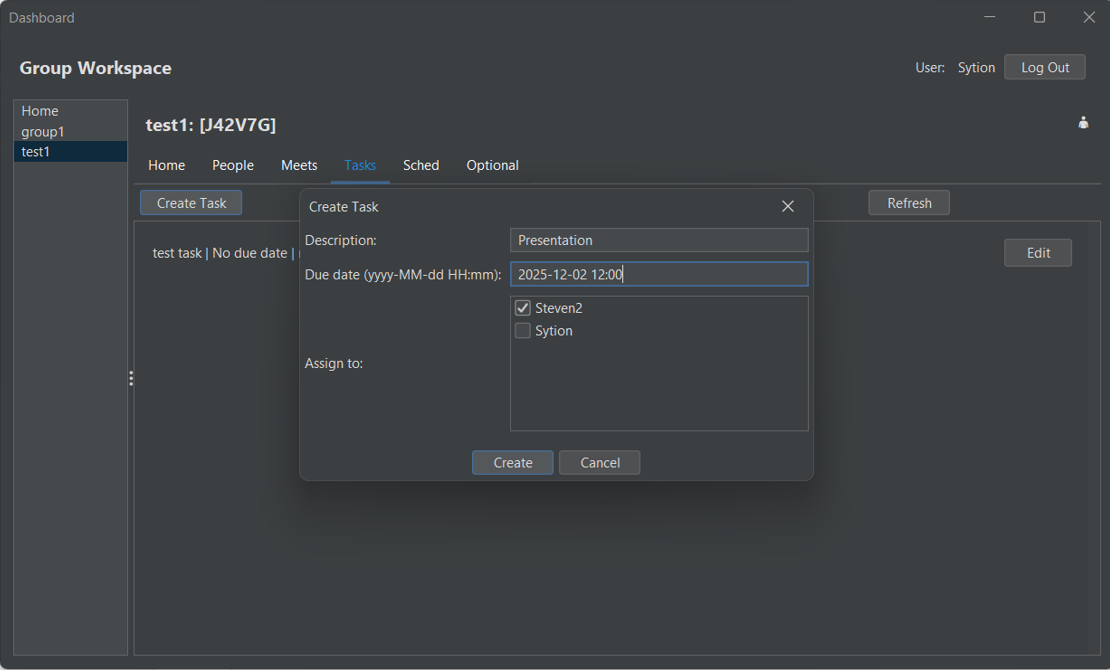The height and width of the screenshot is (670, 1110).
Task: Select Home in the sidebar list
Action: click(x=71, y=111)
